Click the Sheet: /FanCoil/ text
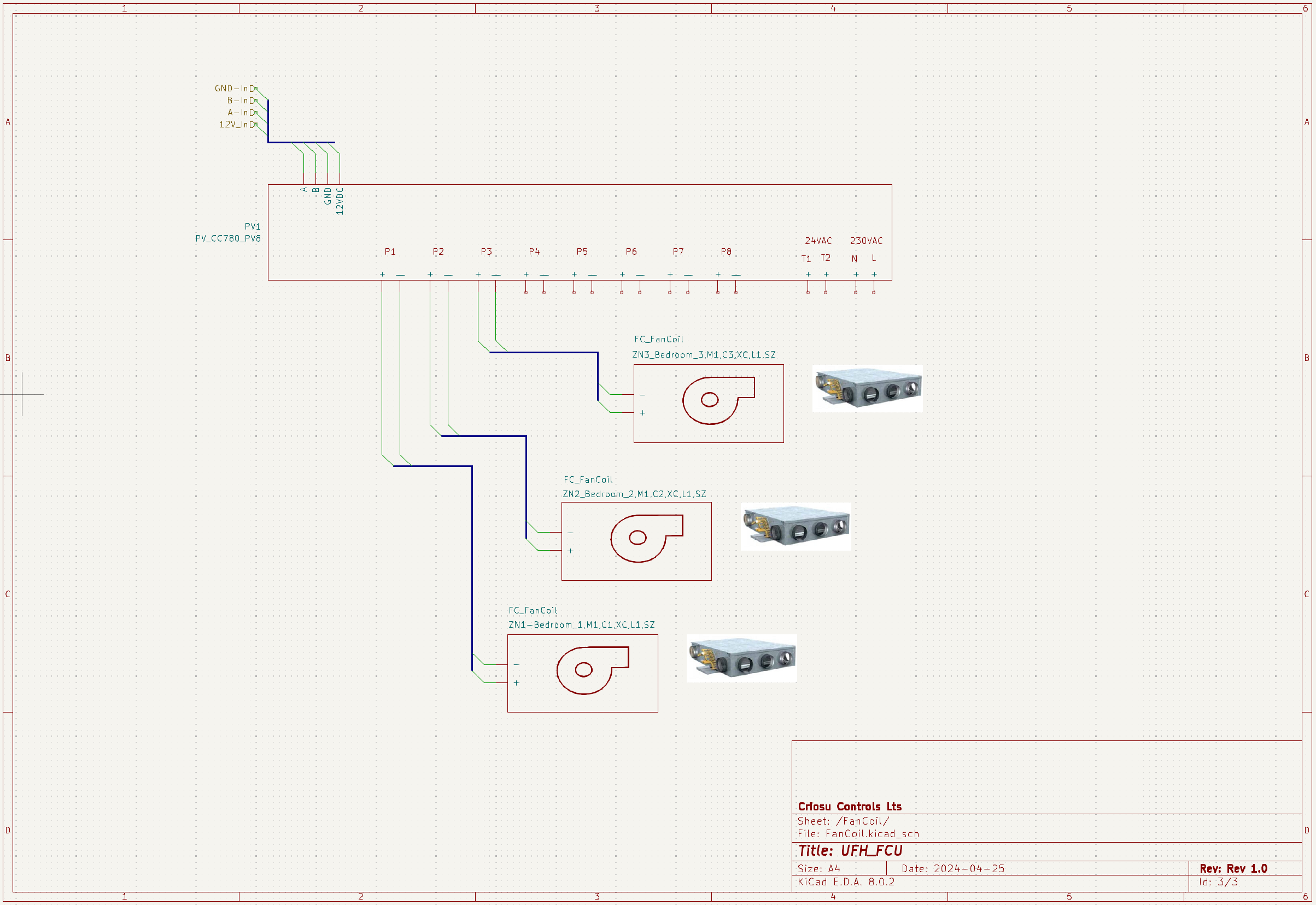Viewport: 1316px width, 905px height. 843,820
